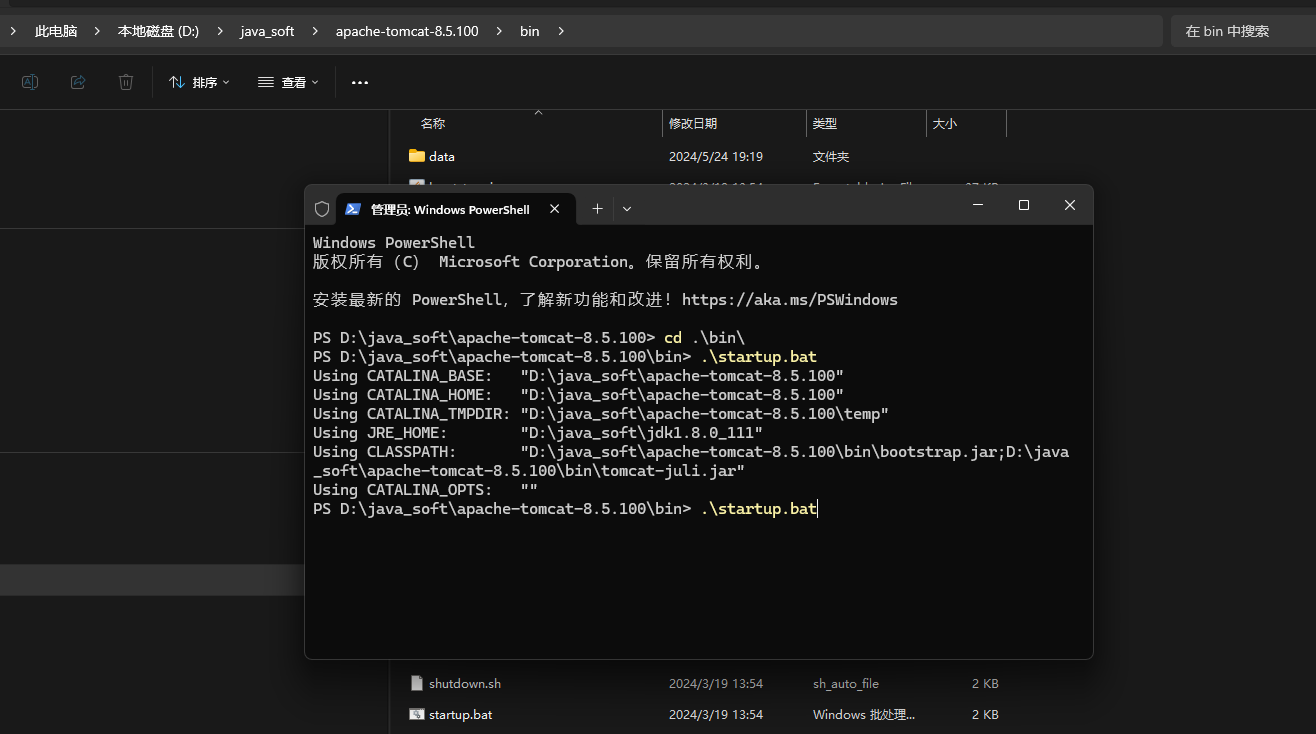Click the Using CLASSPATH output line
This screenshot has height=734, width=1316.
click(691, 461)
